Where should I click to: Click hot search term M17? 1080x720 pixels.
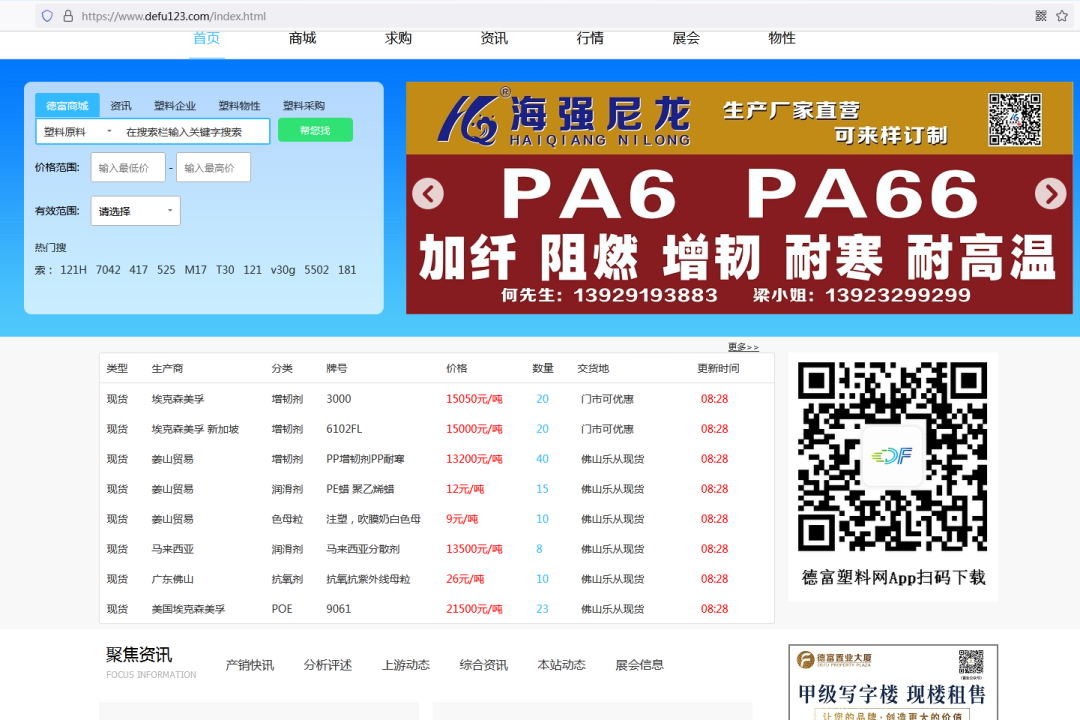pyautogui.click(x=196, y=270)
